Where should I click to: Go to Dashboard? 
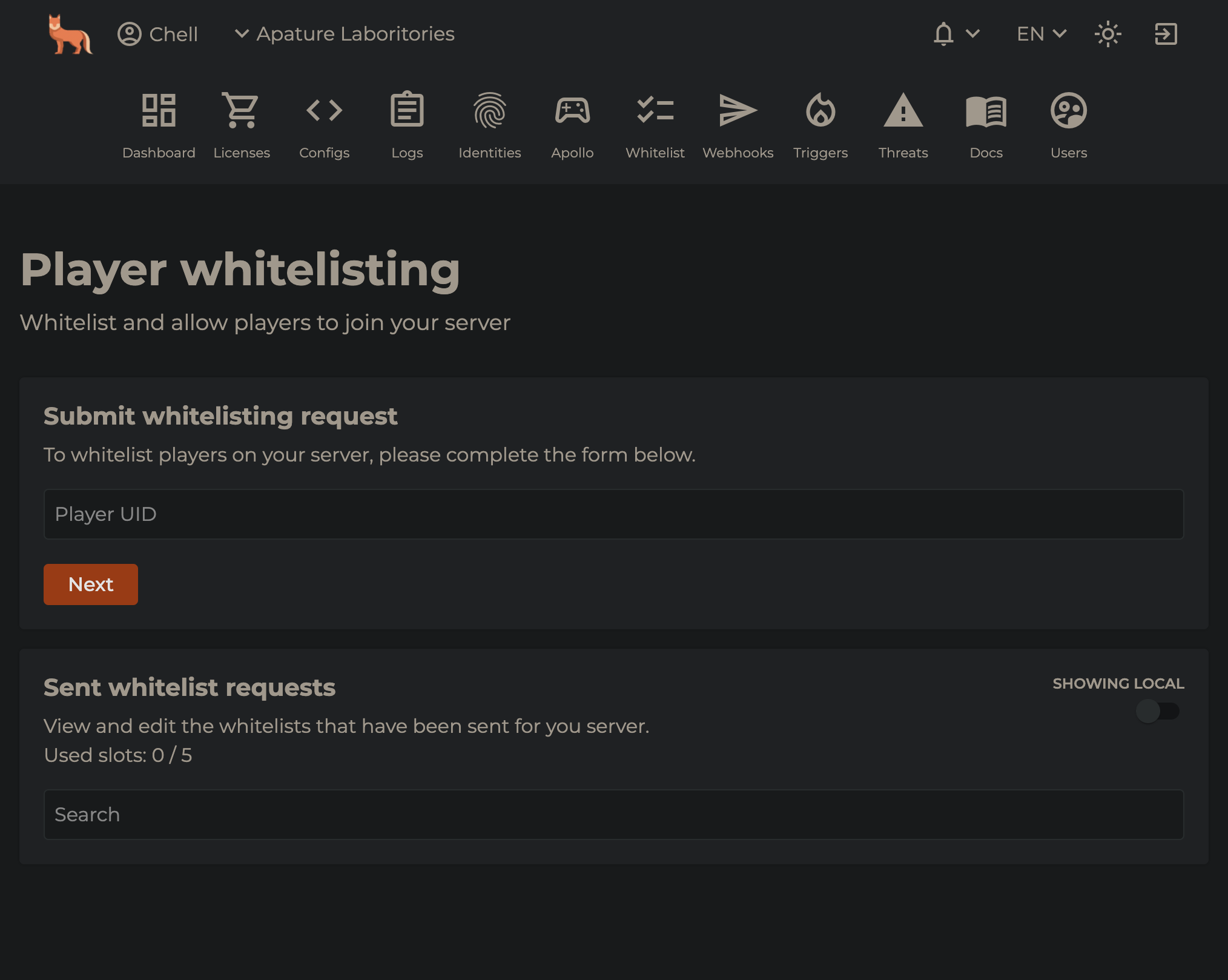click(159, 126)
